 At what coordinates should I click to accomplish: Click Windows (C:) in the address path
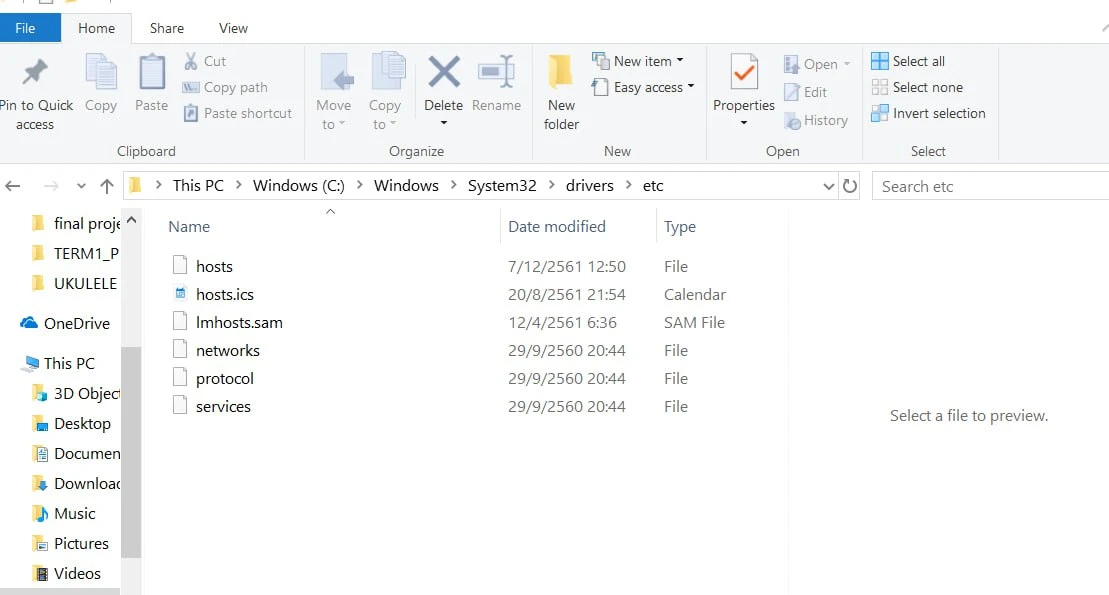(298, 185)
